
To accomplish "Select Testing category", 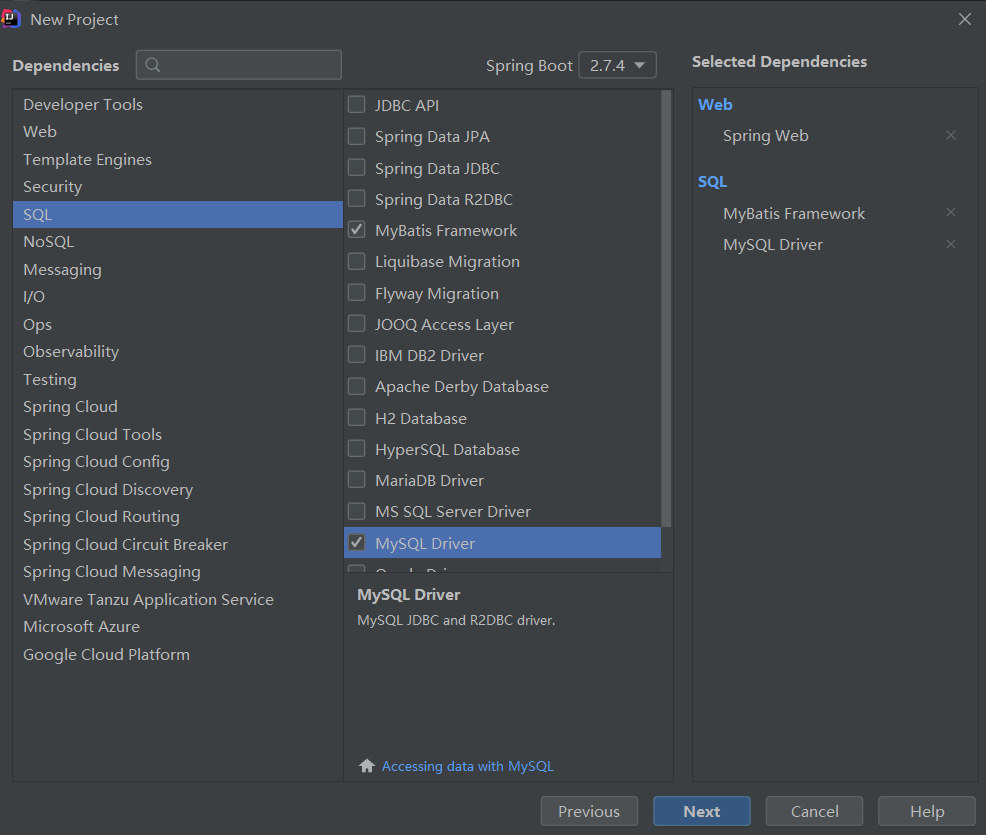I will (177, 379).
